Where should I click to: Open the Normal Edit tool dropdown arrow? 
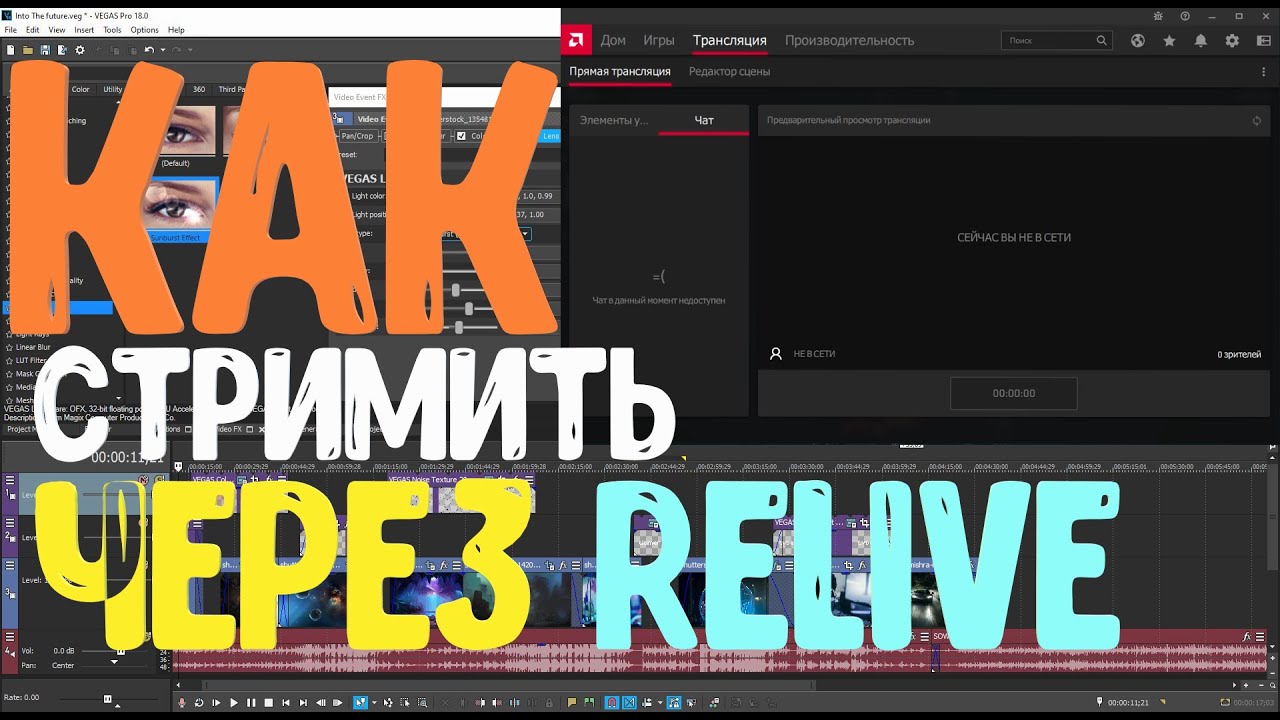tap(374, 703)
